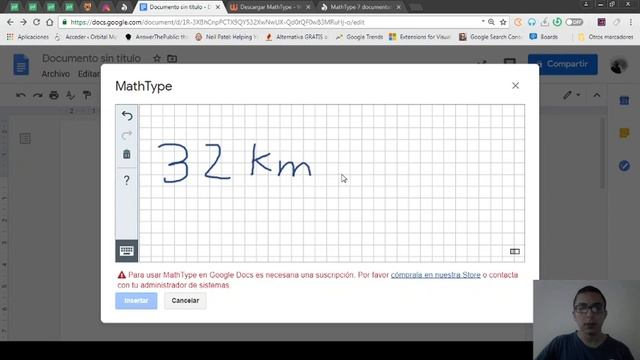
Task: Open the browser home page icon
Action: coord(49,22)
